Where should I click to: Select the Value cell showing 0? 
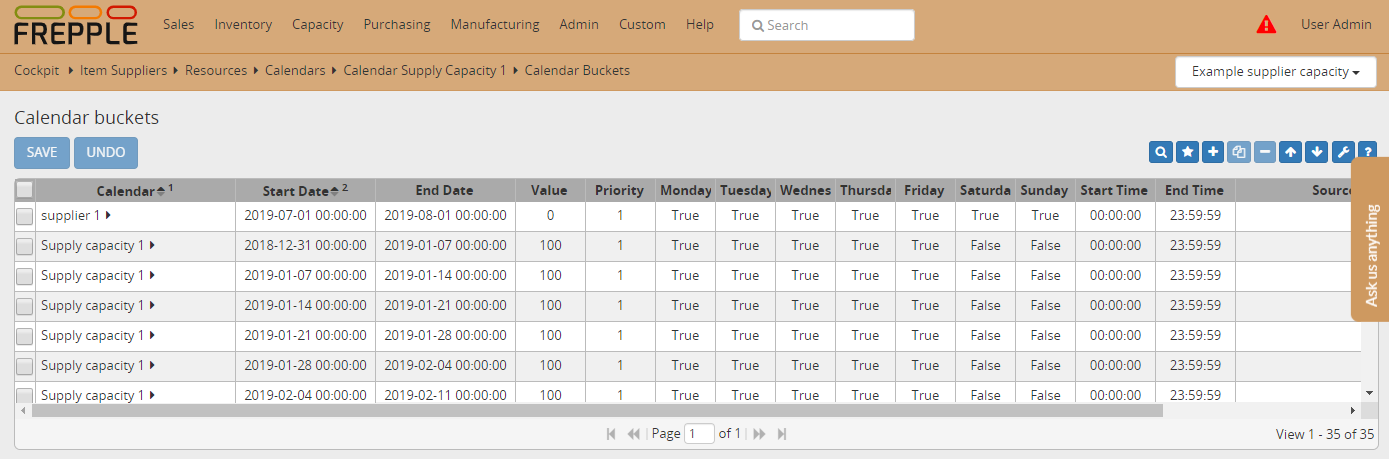coord(550,216)
